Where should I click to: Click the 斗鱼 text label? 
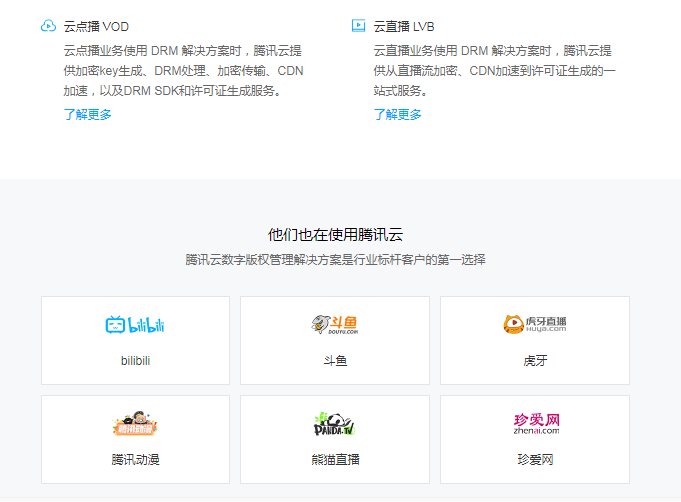point(335,361)
